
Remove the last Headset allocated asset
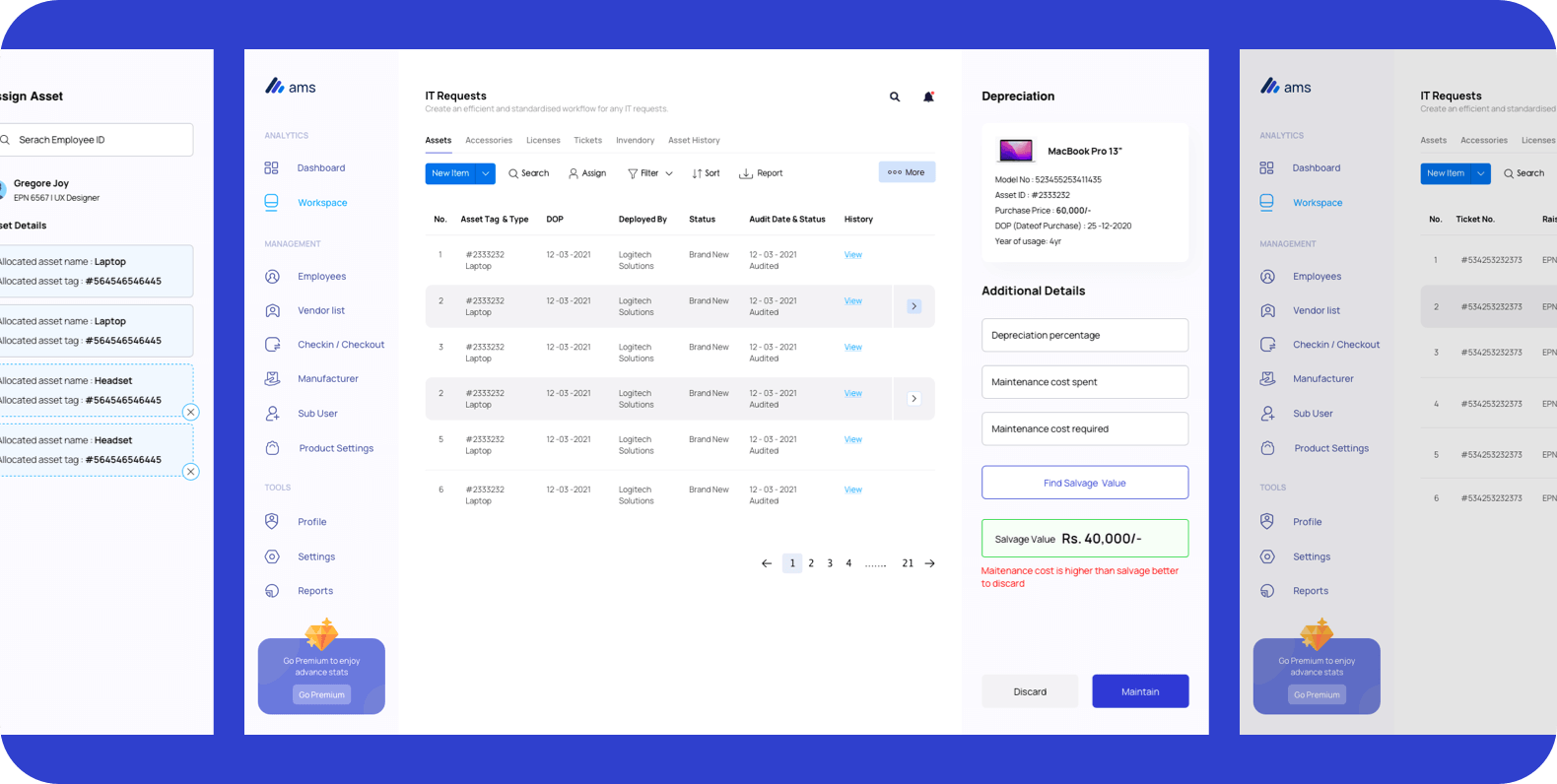pyautogui.click(x=191, y=472)
